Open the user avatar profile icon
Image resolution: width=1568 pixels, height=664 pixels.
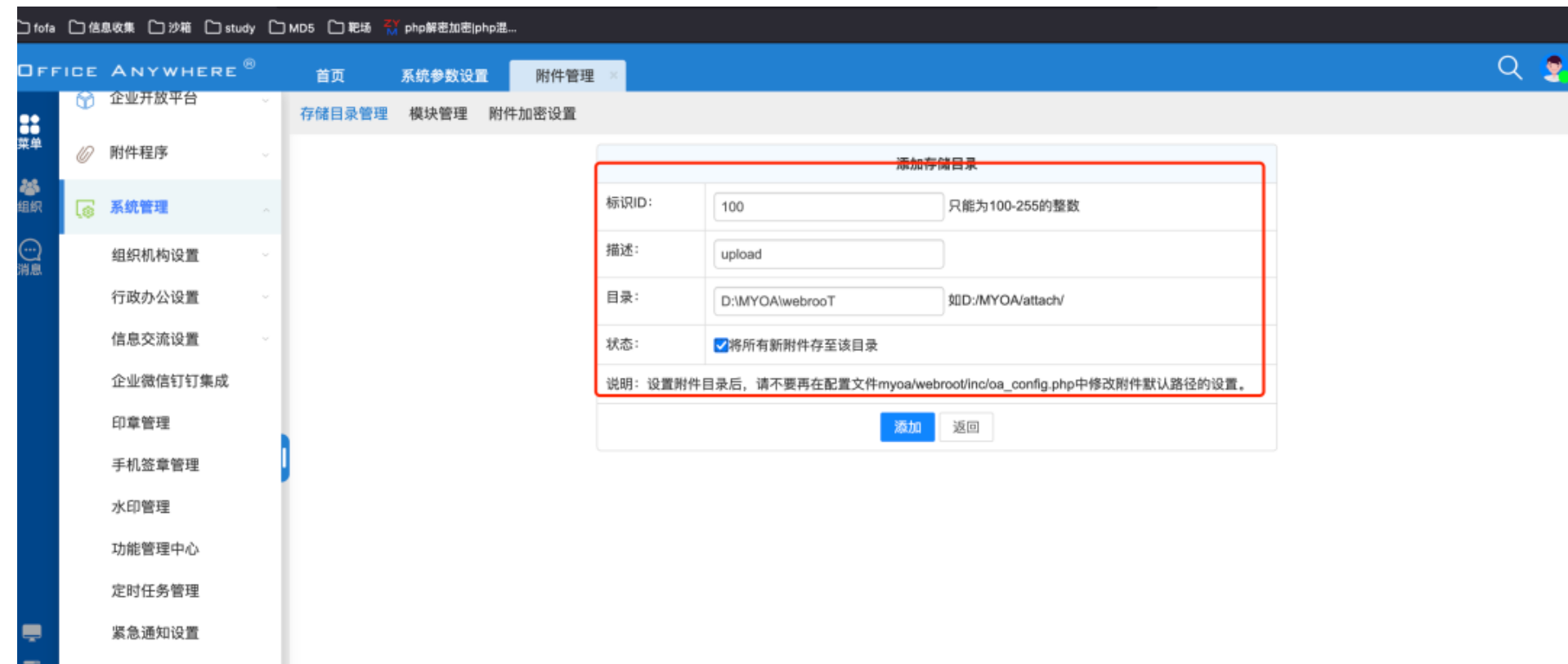pyautogui.click(x=1552, y=68)
